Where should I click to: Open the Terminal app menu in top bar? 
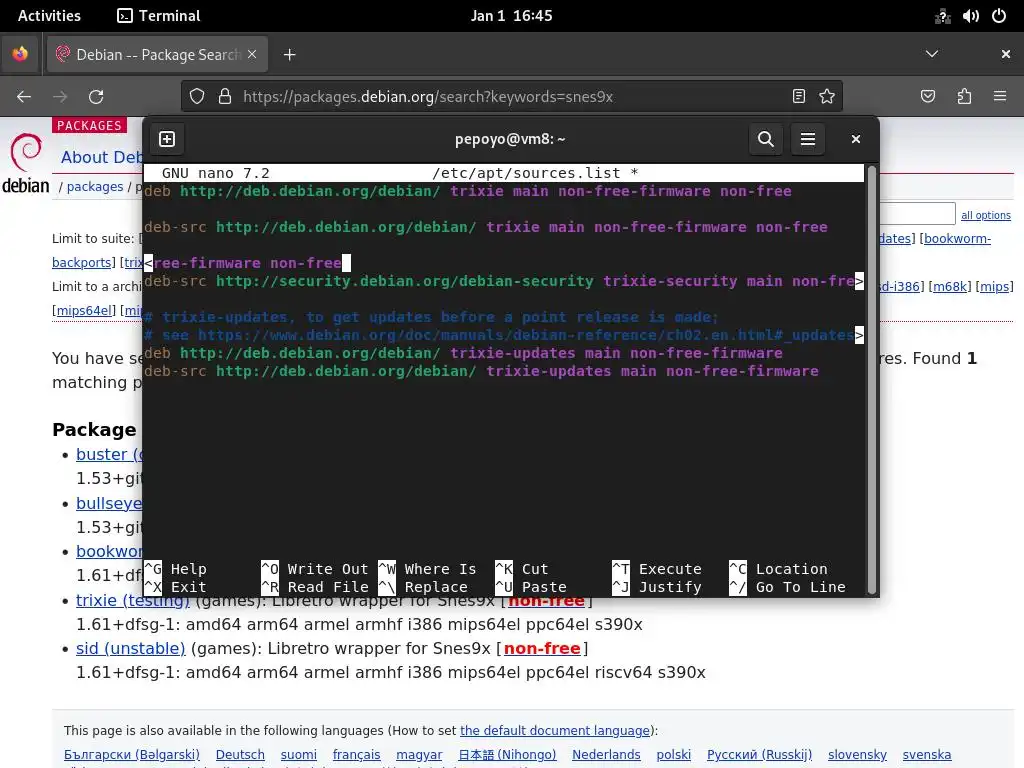click(159, 16)
